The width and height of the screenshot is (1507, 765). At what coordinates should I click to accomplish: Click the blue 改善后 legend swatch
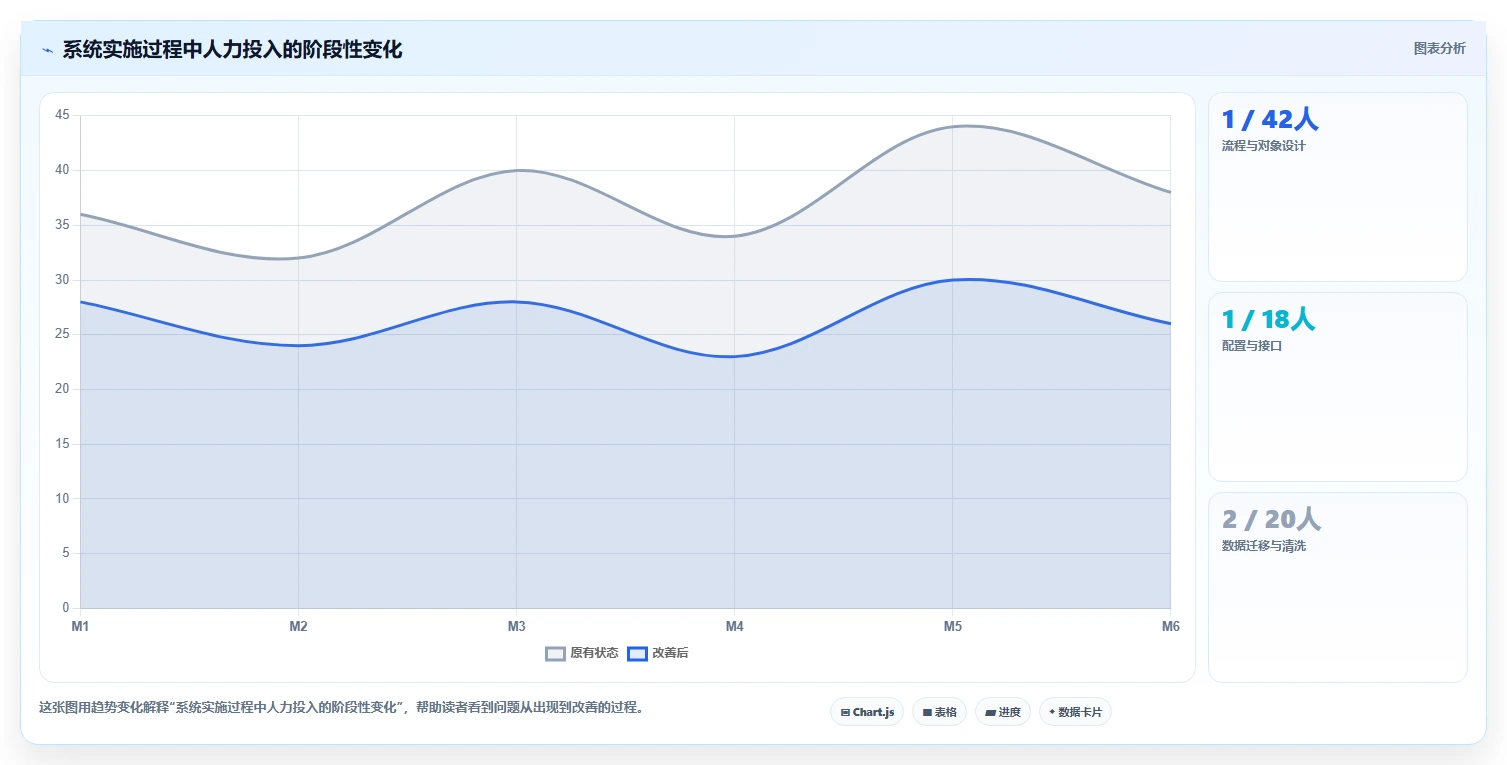[x=637, y=654]
